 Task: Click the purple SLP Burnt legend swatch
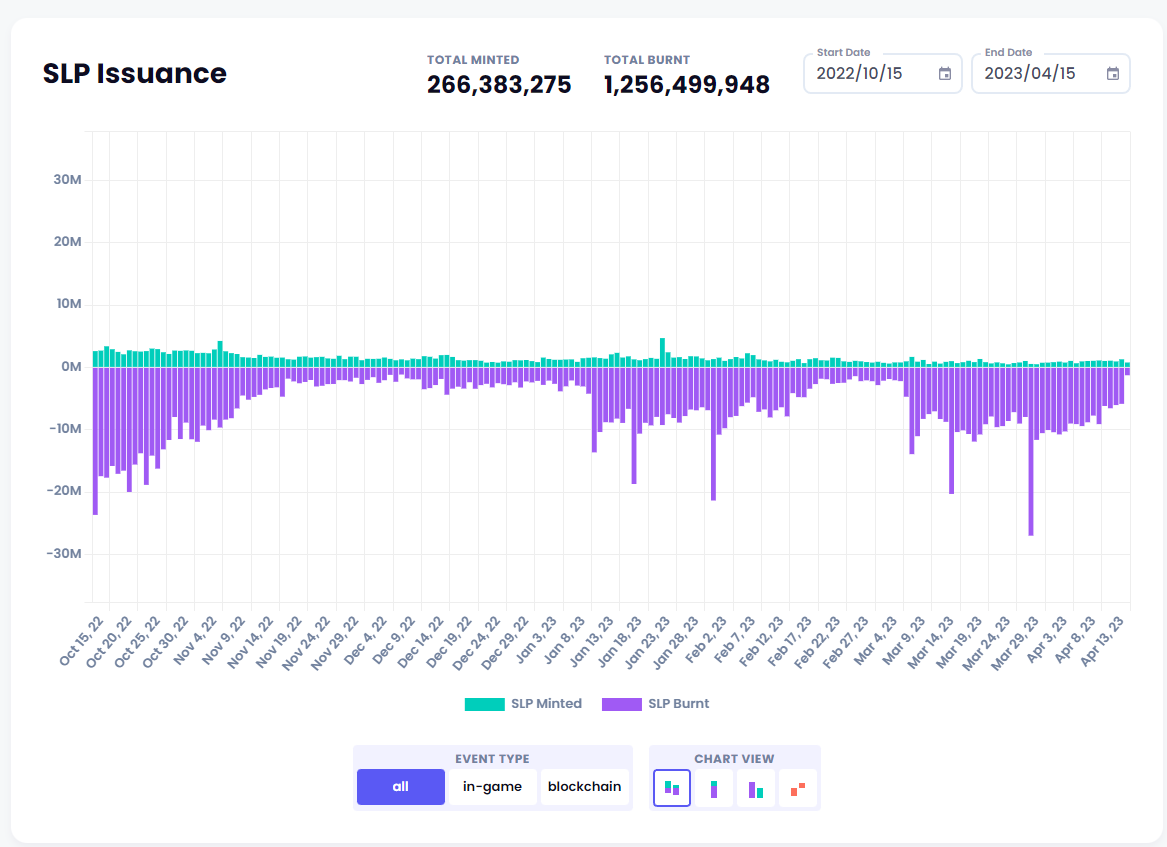(x=621, y=704)
